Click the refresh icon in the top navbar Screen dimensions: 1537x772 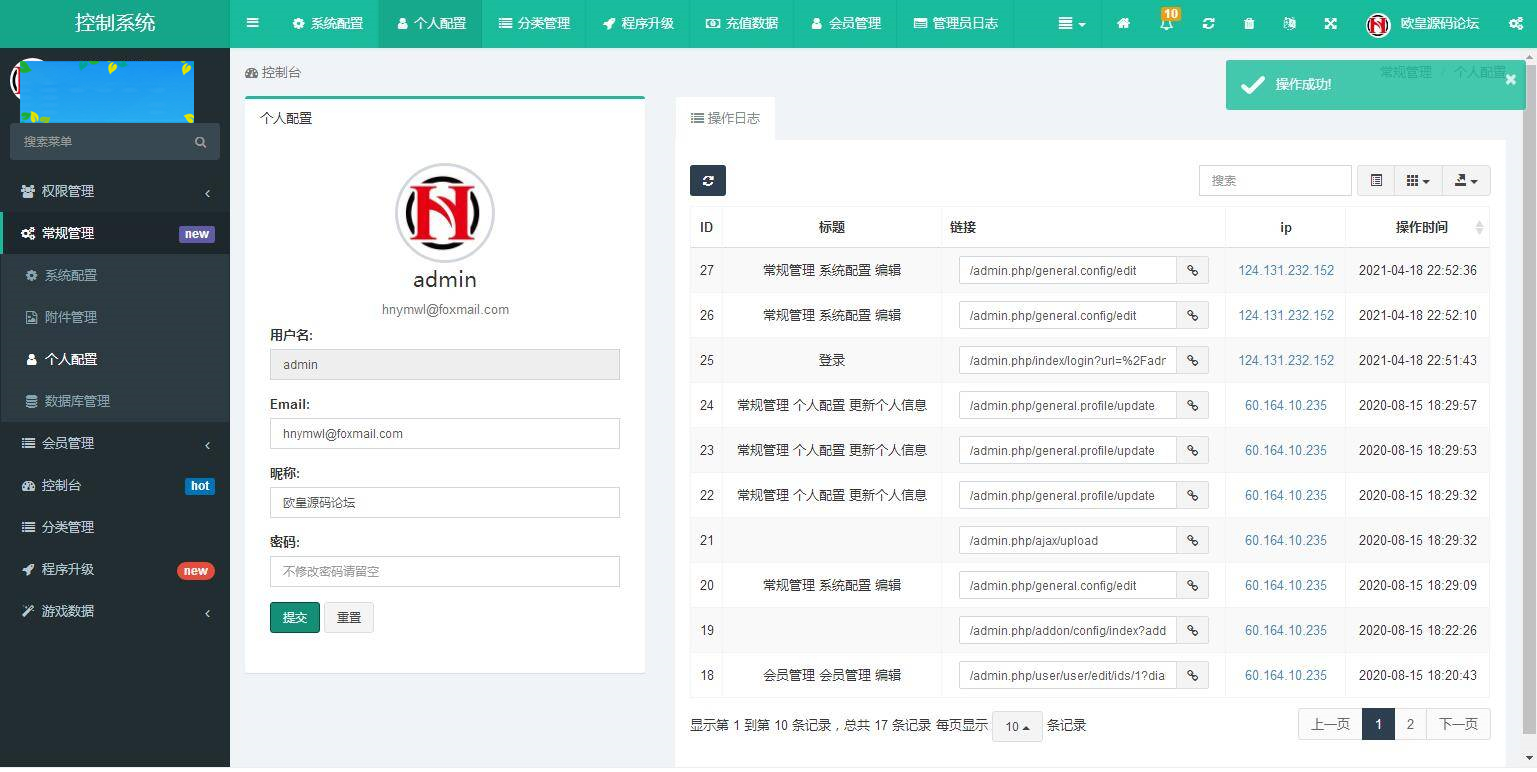point(1208,23)
